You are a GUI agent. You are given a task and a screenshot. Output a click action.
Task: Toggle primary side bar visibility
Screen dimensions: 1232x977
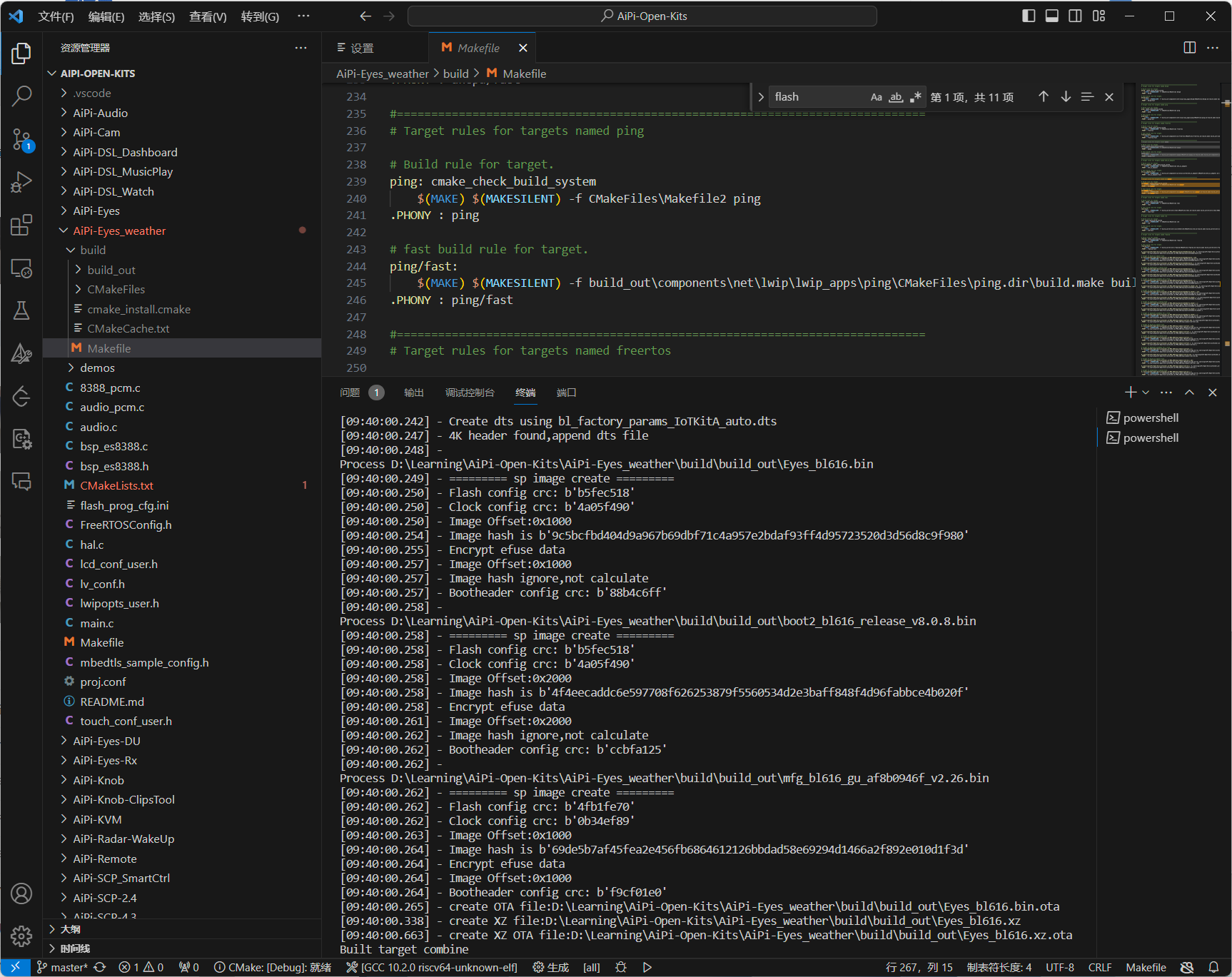pos(1029,16)
